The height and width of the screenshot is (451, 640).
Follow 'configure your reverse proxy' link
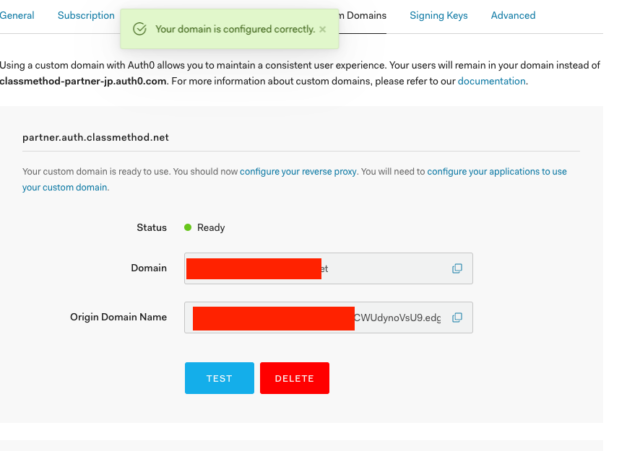[x=298, y=171]
